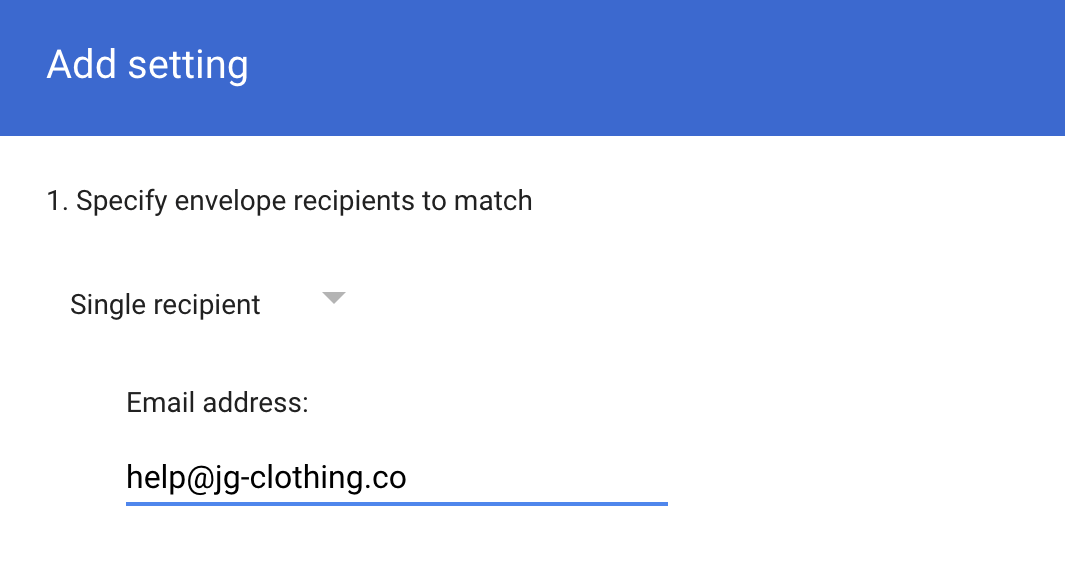Click the help@jg-clothing.co text

pyautogui.click(x=266, y=477)
